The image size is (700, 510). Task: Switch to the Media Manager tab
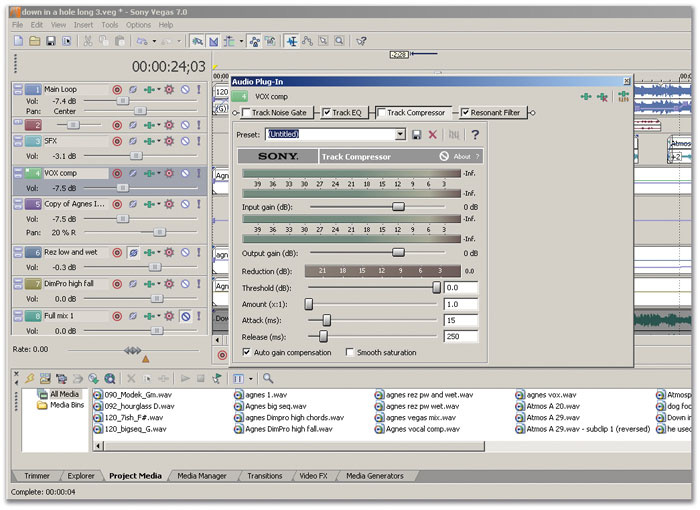point(202,476)
